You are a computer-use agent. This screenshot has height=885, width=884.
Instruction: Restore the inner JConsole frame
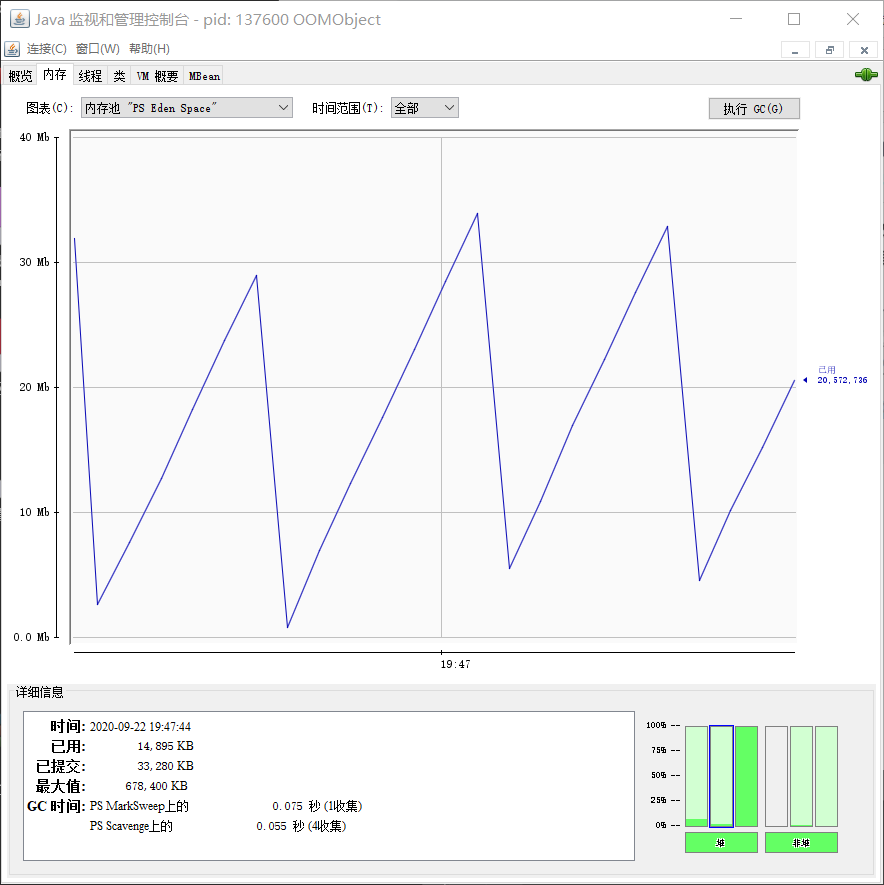click(829, 50)
